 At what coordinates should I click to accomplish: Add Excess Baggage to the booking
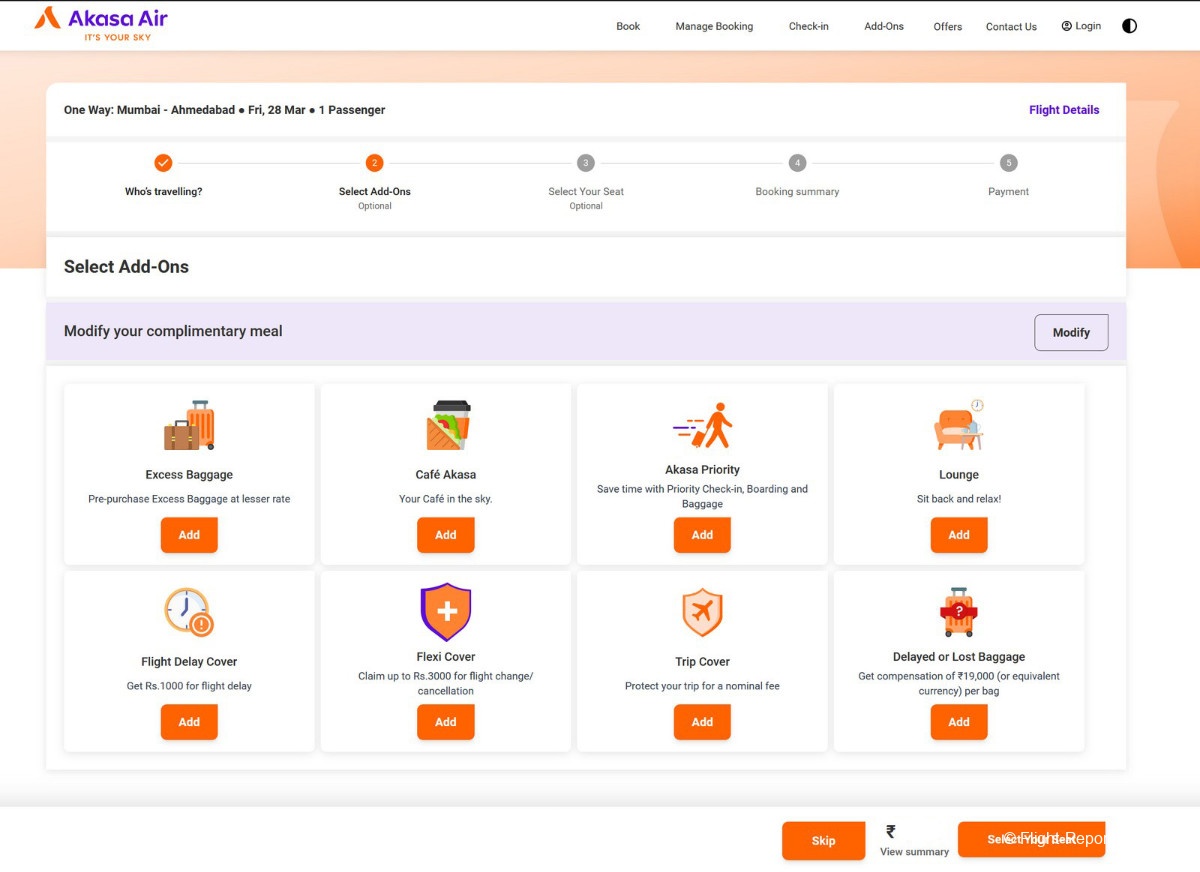[x=189, y=535]
